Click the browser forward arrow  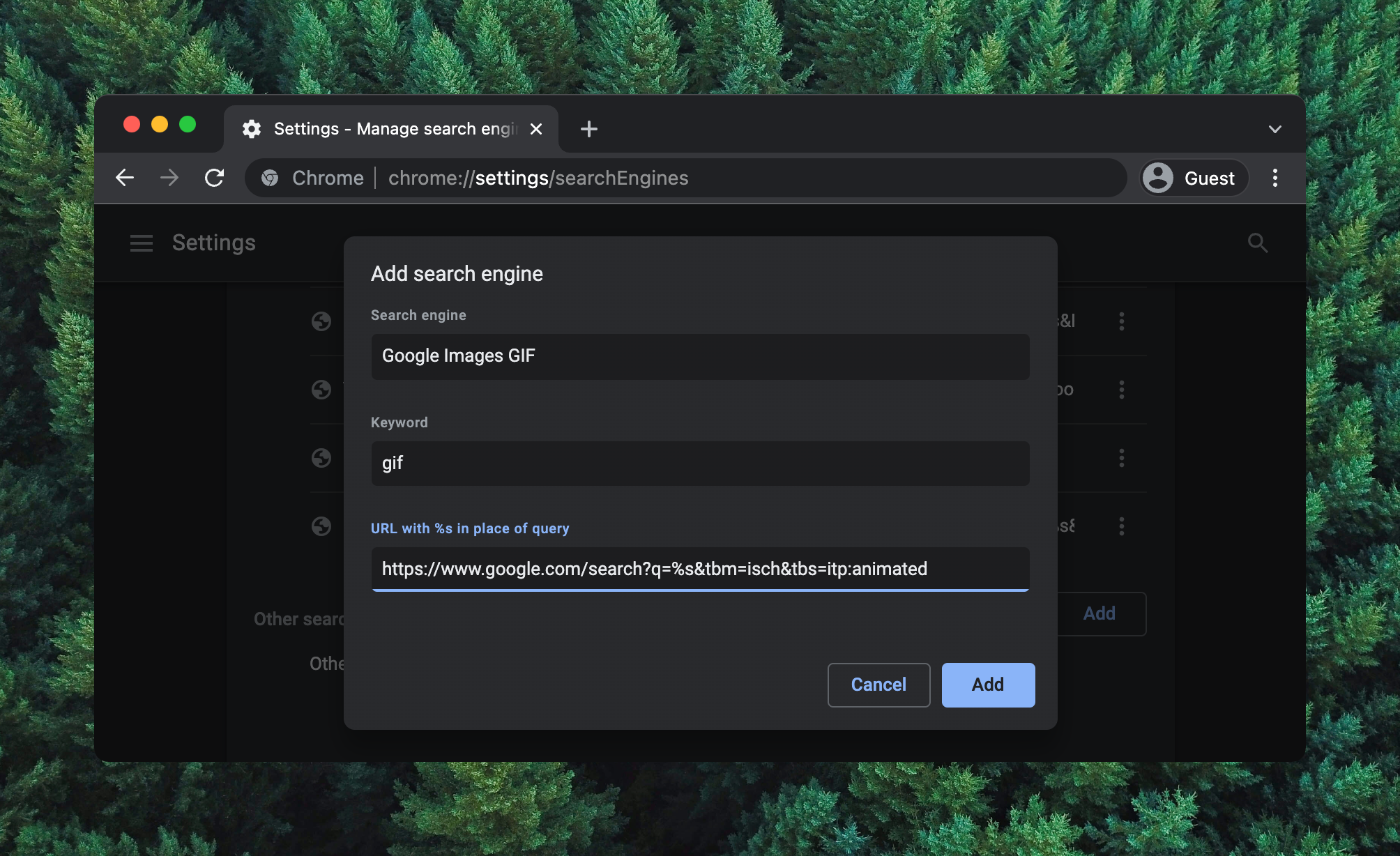[169, 178]
